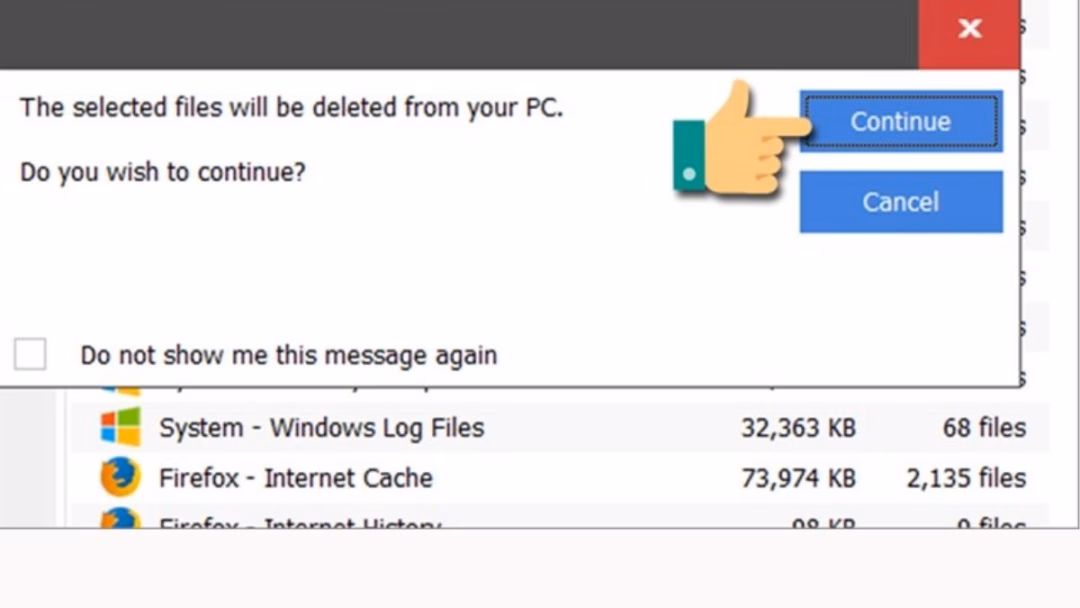Click the 73,974 KB size value
This screenshot has height=608, width=1080.
[x=798, y=478]
